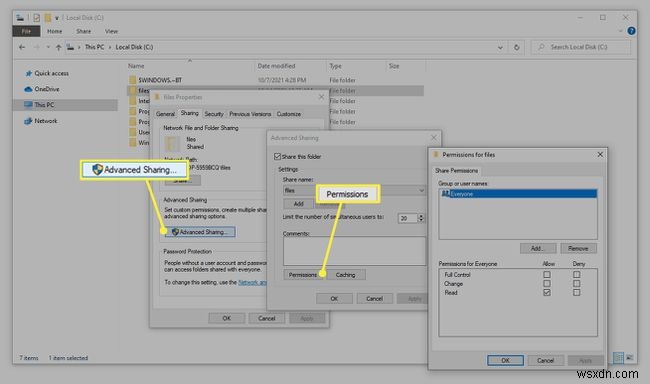Select the Share Permissions tab
The width and height of the screenshot is (650, 384).
coord(456,171)
